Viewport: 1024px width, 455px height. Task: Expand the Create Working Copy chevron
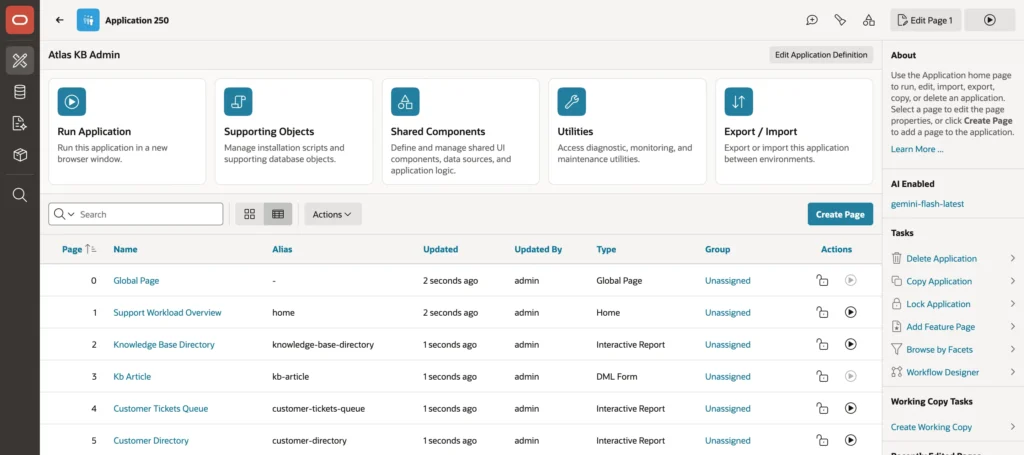pos(1013,427)
